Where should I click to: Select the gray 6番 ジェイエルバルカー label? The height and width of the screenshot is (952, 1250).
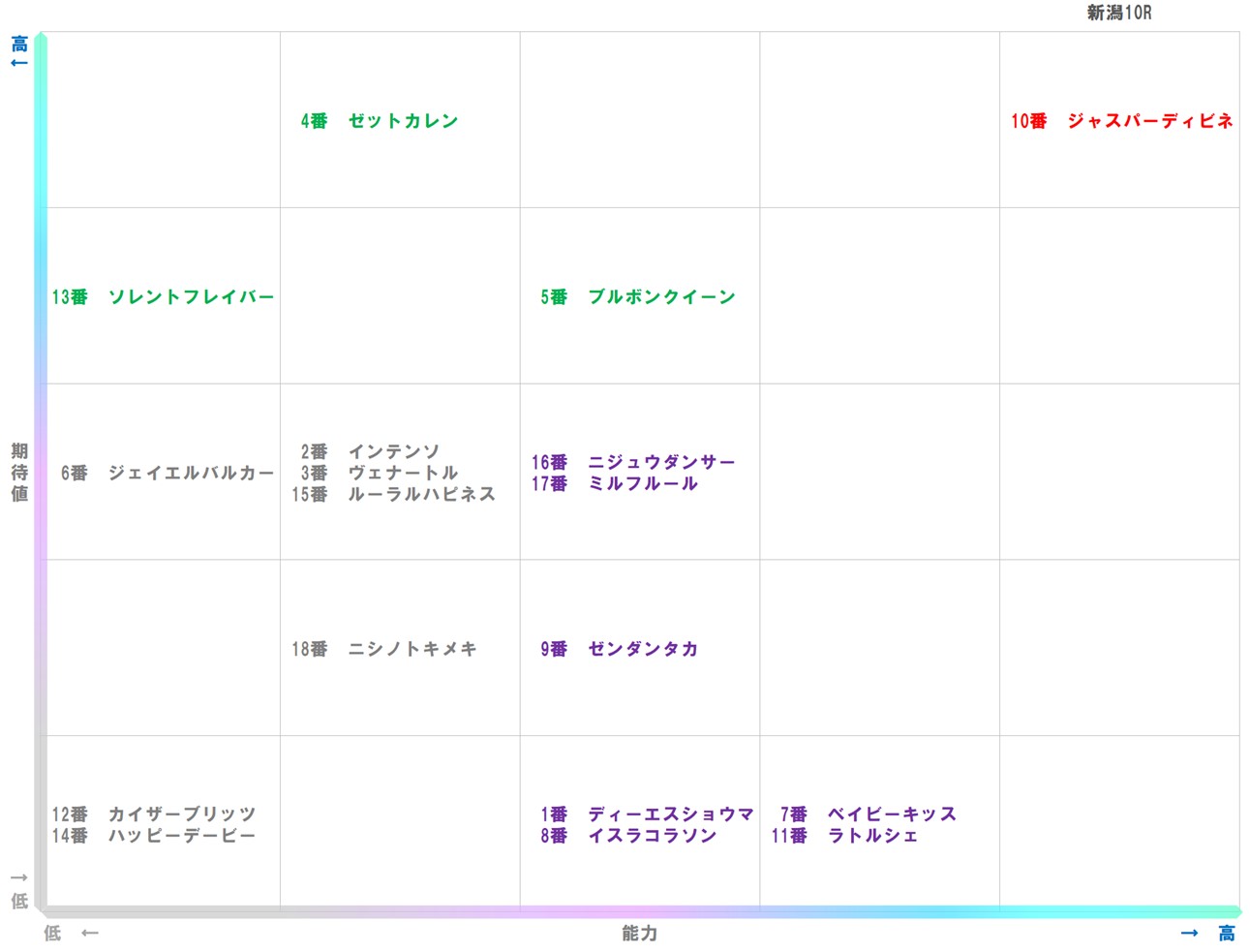tap(167, 474)
